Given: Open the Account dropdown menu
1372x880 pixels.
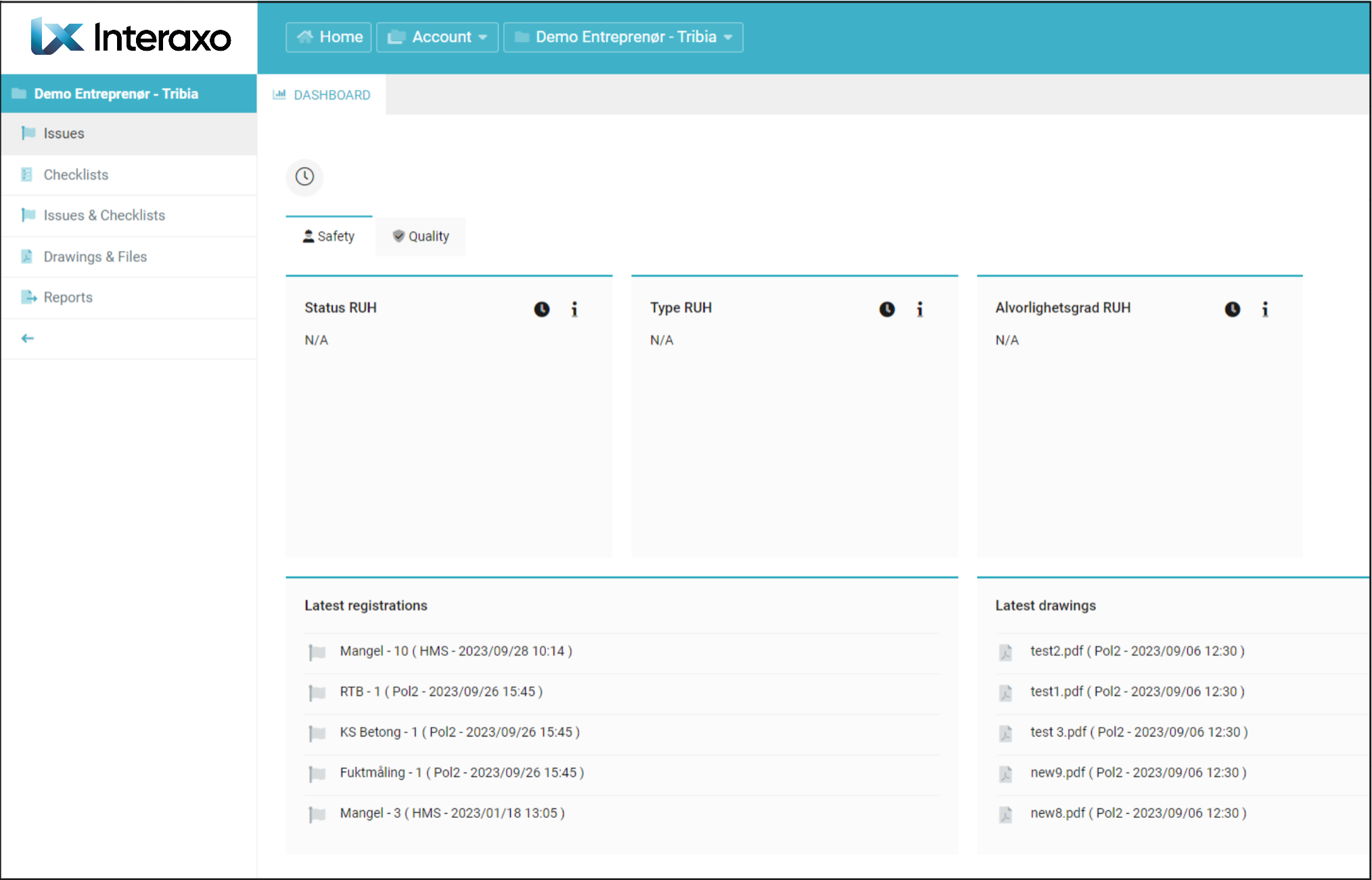Looking at the screenshot, I should pos(437,37).
